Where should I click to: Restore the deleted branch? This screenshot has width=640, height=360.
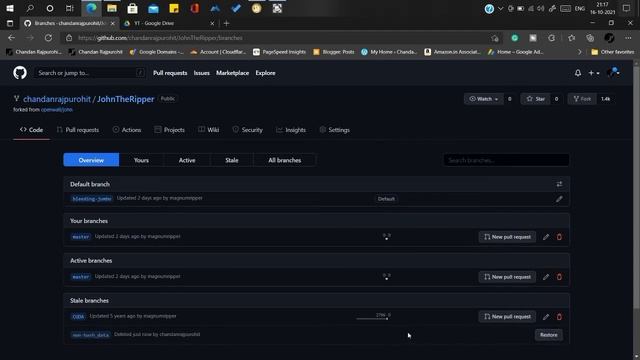(549, 335)
